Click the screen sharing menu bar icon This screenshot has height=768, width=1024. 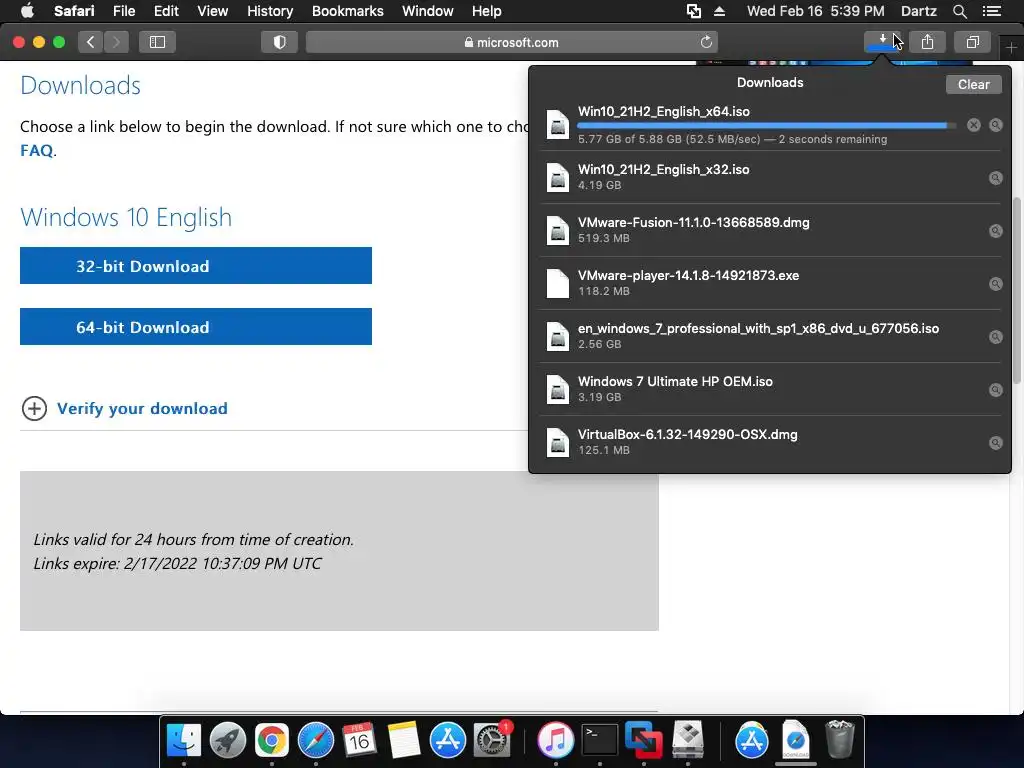[x=694, y=11]
